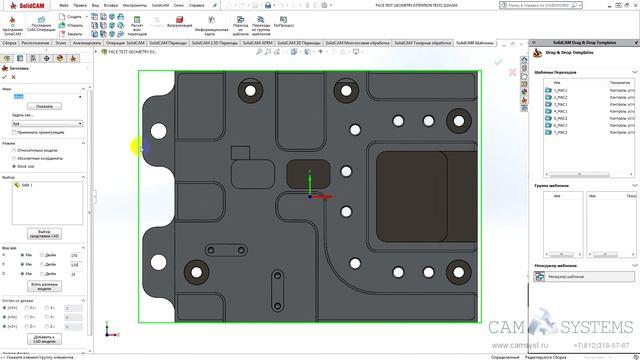Open the Информационная карта icon
The width and height of the screenshot is (640, 360).
tap(211, 20)
